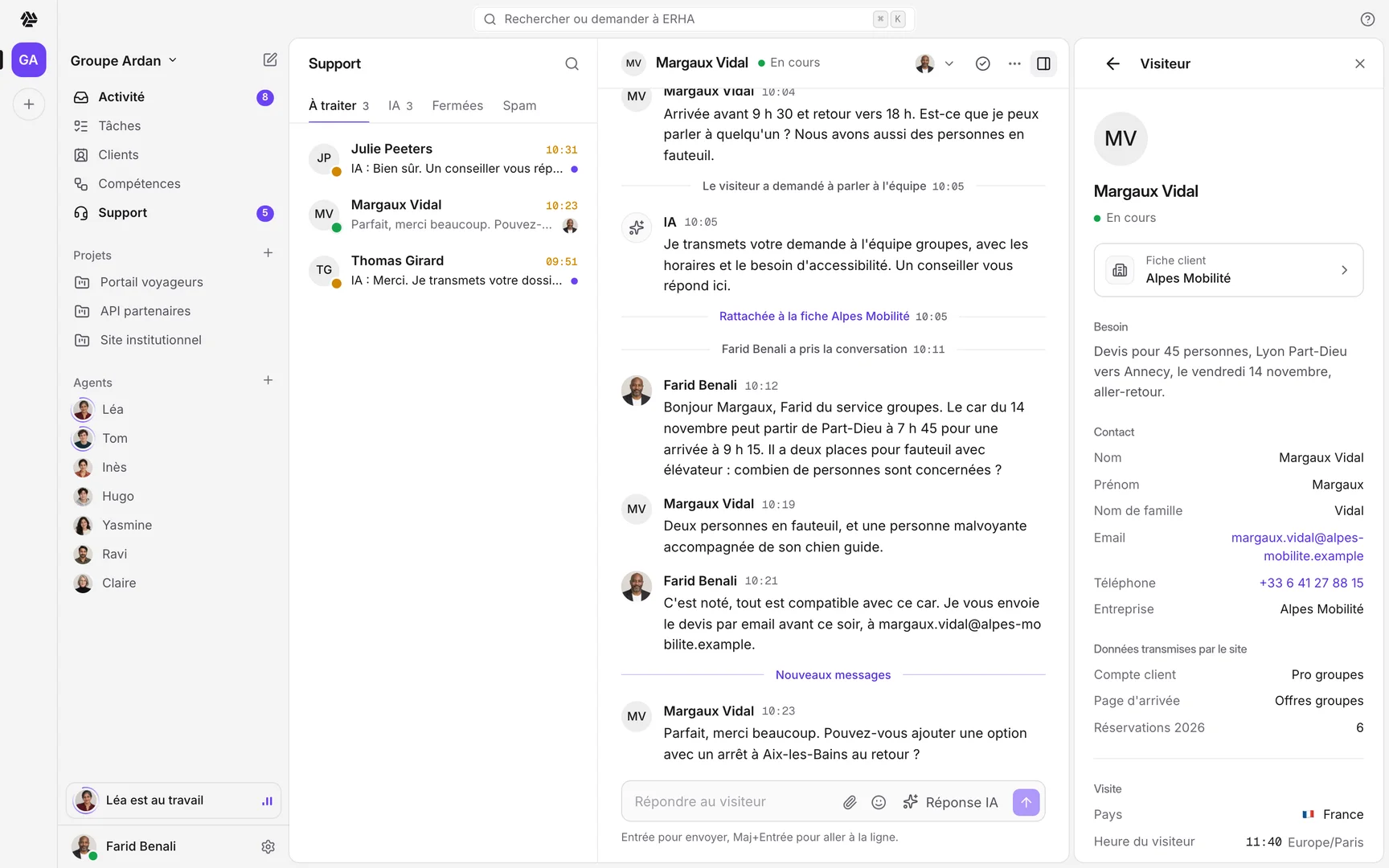This screenshot has width=1389, height=868.
Task: Open Clients in sidebar
Action: [174, 155]
